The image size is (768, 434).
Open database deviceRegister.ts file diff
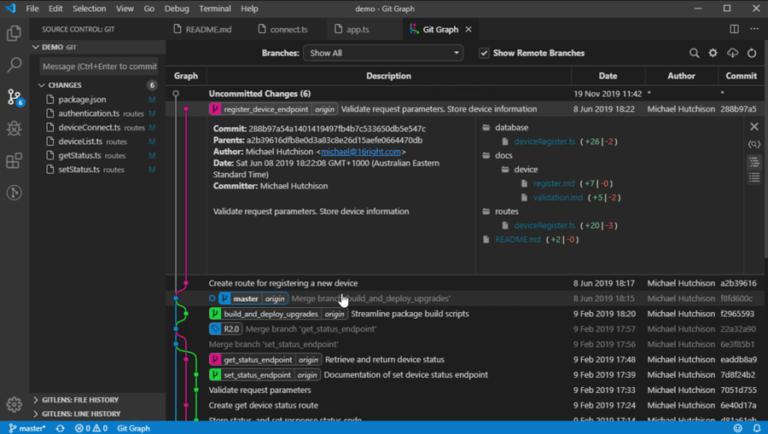tap(545, 142)
